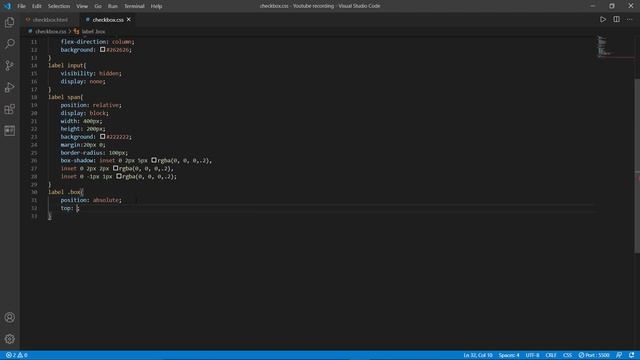
Task: Open the Selection menu
Action: tap(59, 6)
